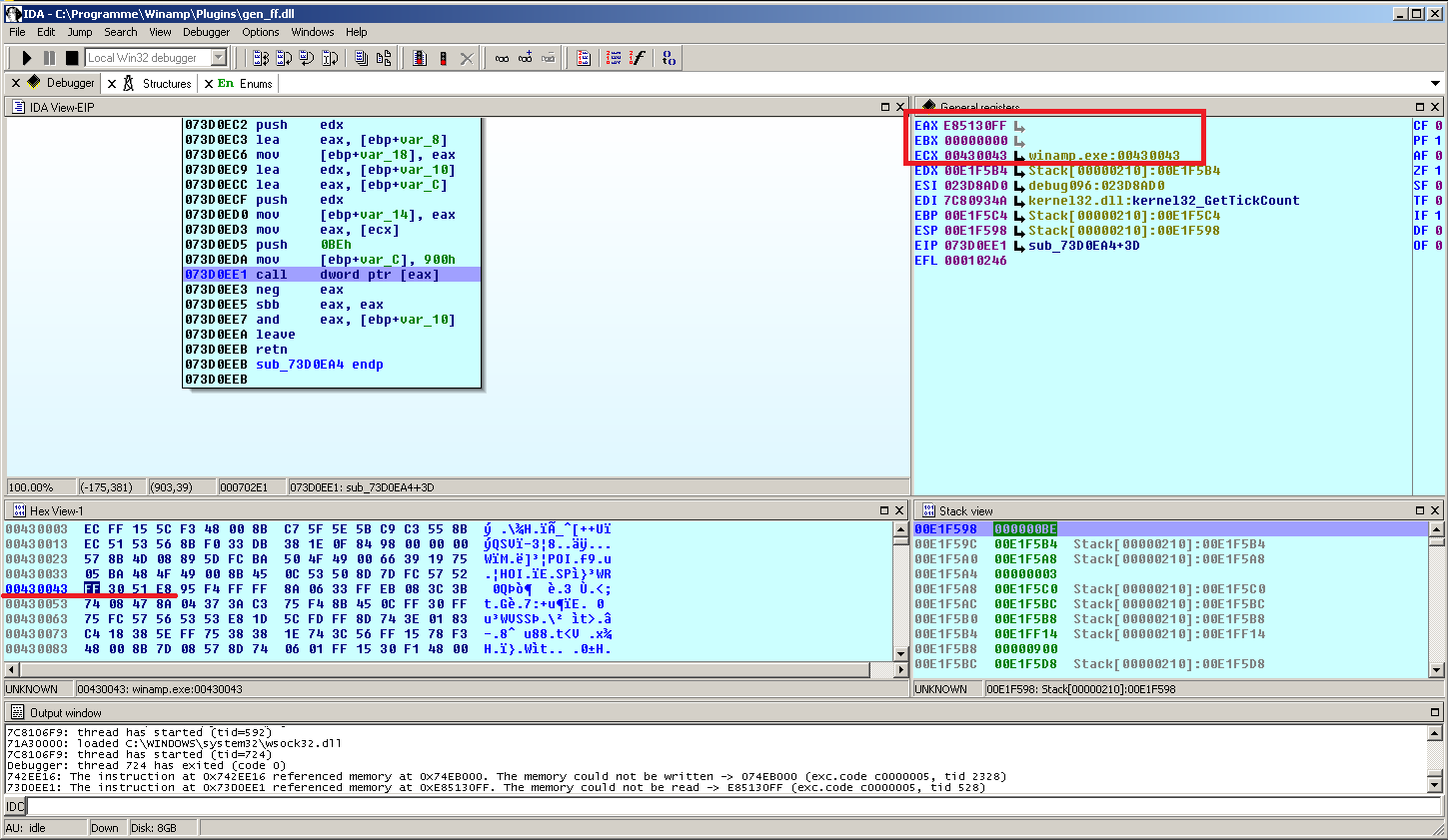The height and width of the screenshot is (840, 1448).
Task: Toggle the OF flag value
Action: coord(1438,246)
